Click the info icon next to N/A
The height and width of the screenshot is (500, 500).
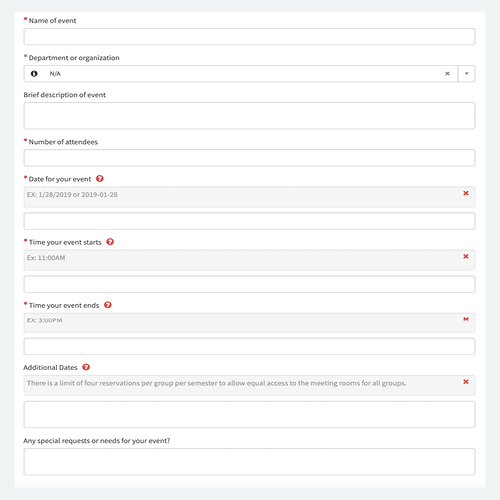34,74
